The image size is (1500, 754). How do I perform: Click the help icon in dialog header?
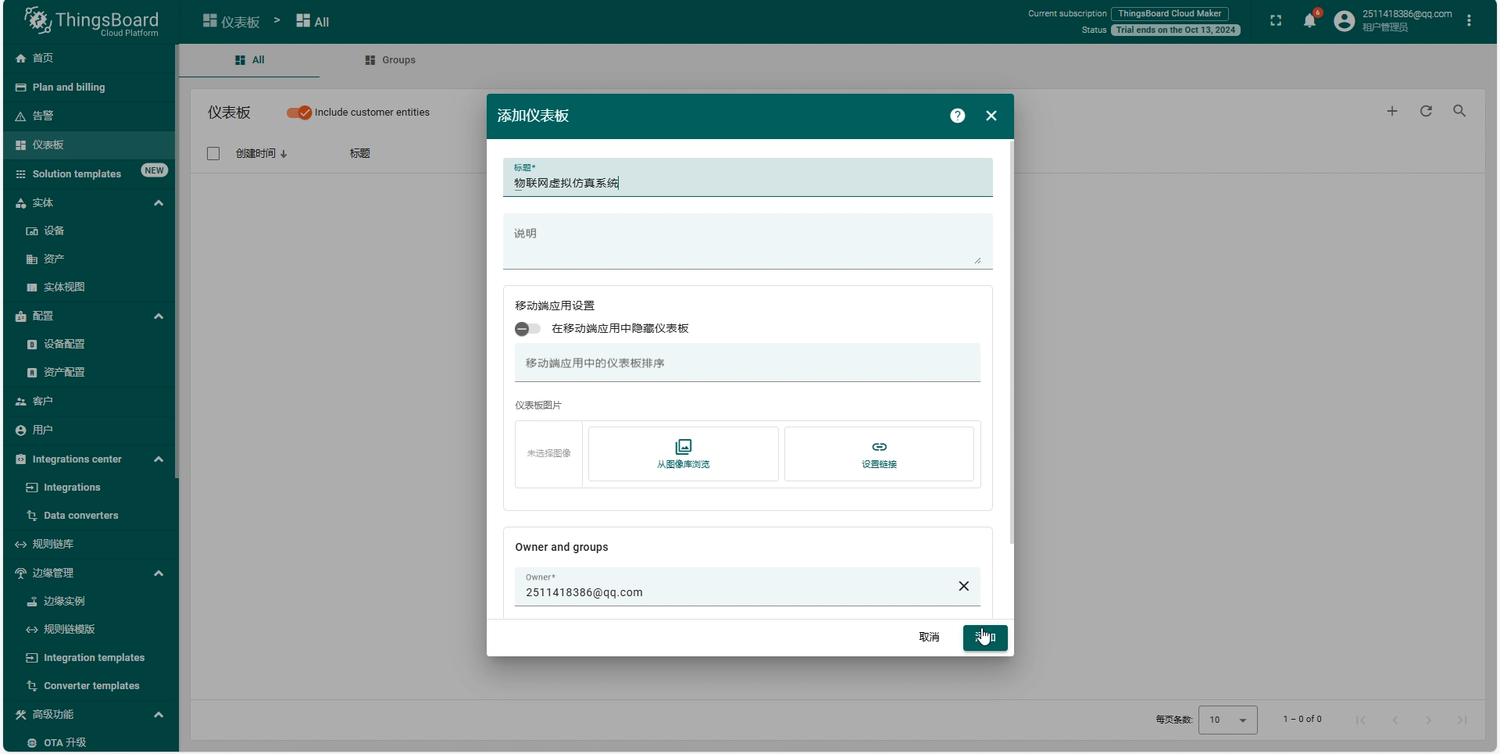point(957,116)
